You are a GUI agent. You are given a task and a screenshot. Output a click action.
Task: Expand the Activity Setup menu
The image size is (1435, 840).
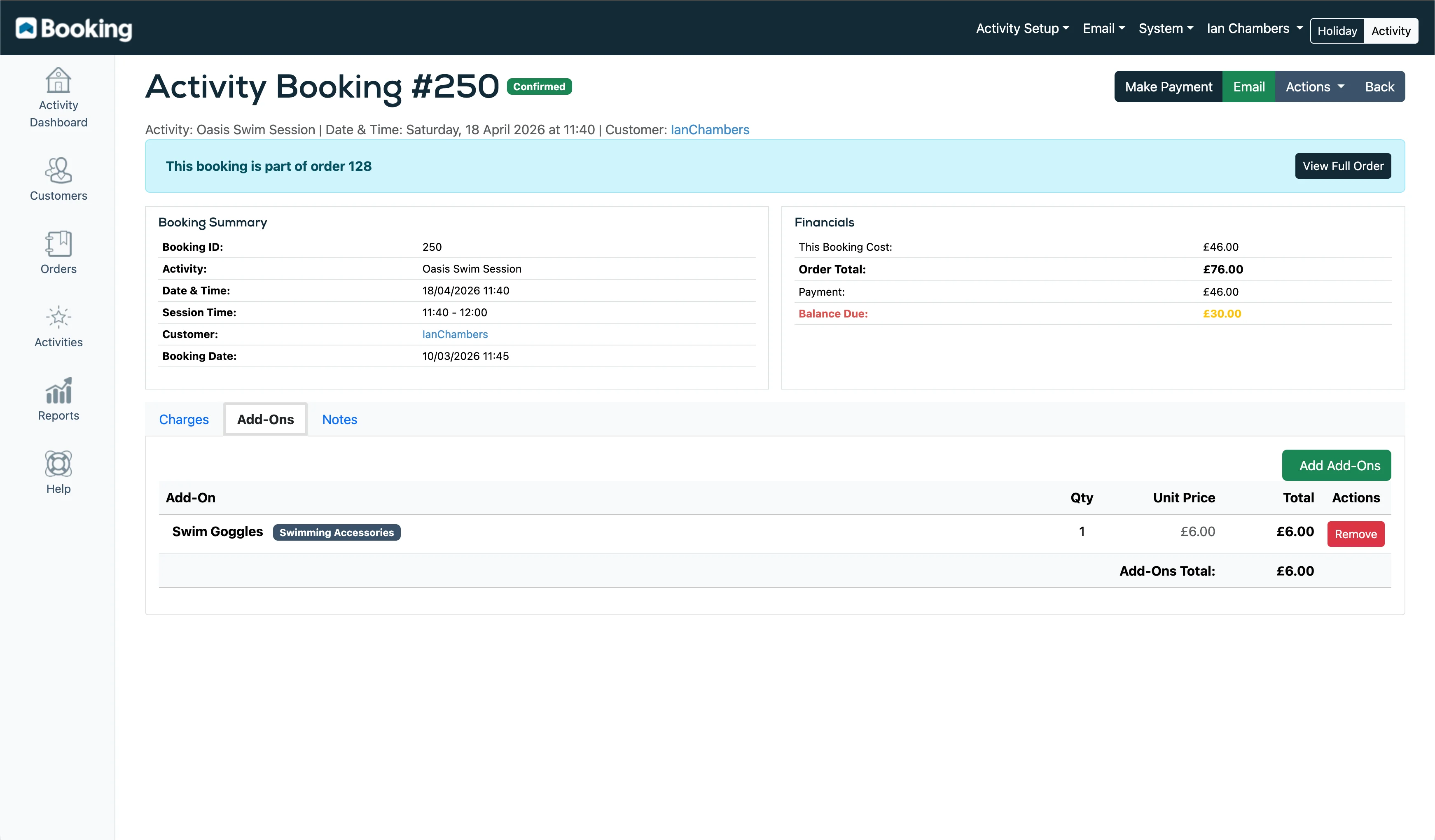[x=1022, y=28]
